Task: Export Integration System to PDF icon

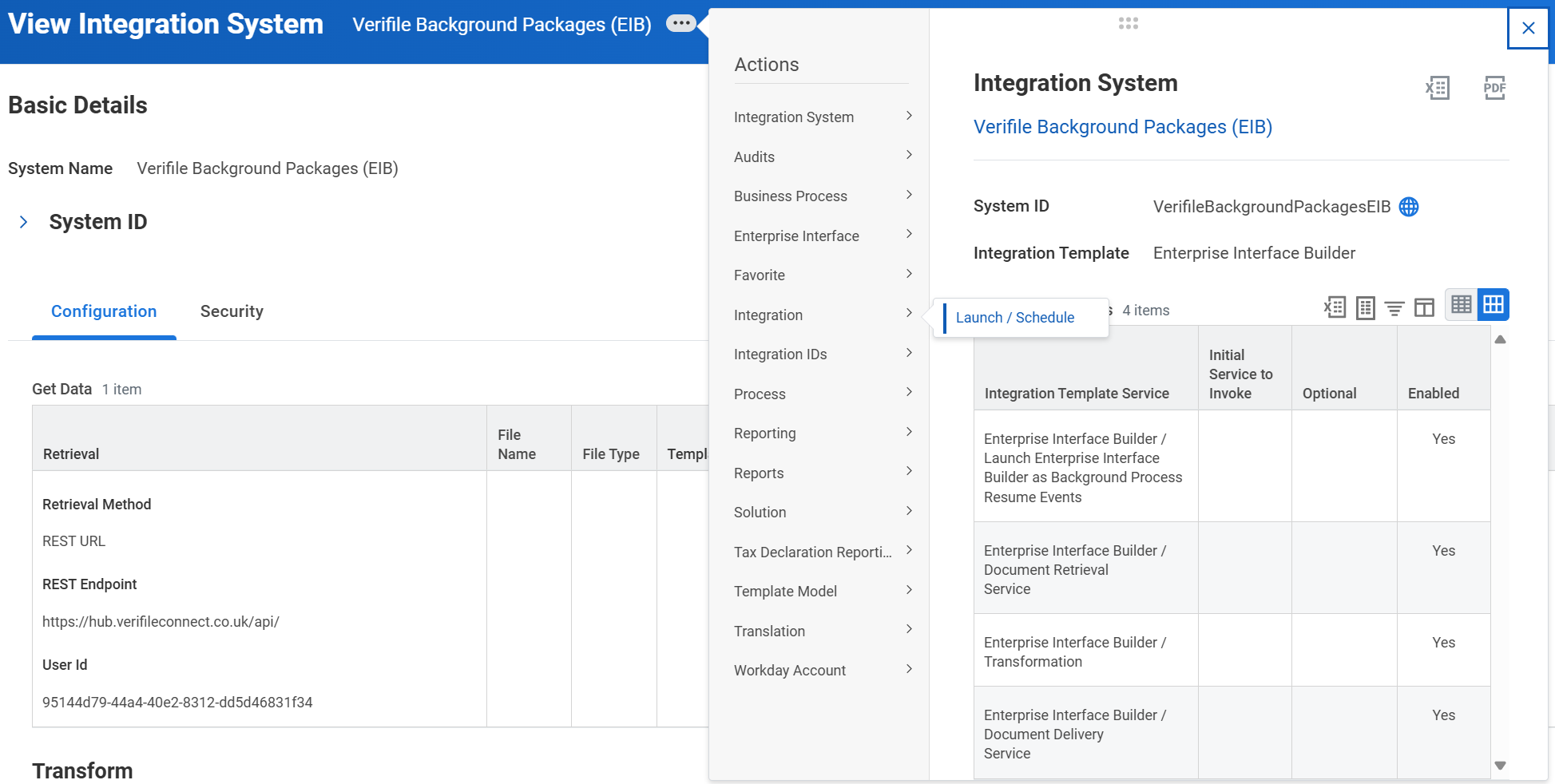Action: [1494, 88]
